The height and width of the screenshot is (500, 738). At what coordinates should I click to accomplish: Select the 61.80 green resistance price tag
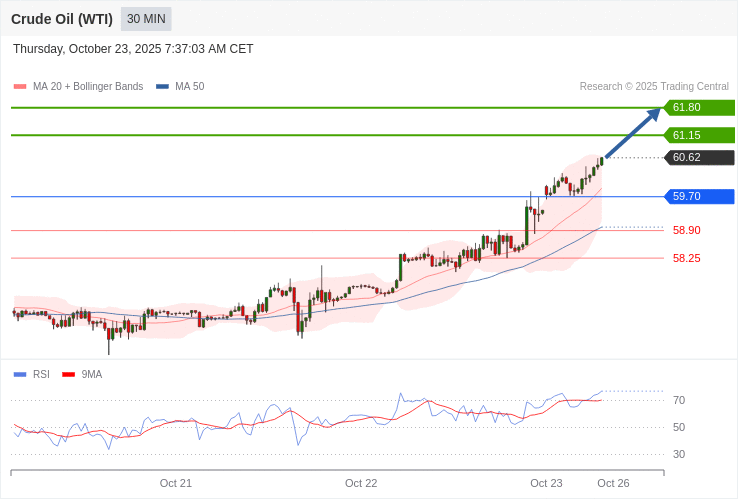(x=699, y=108)
